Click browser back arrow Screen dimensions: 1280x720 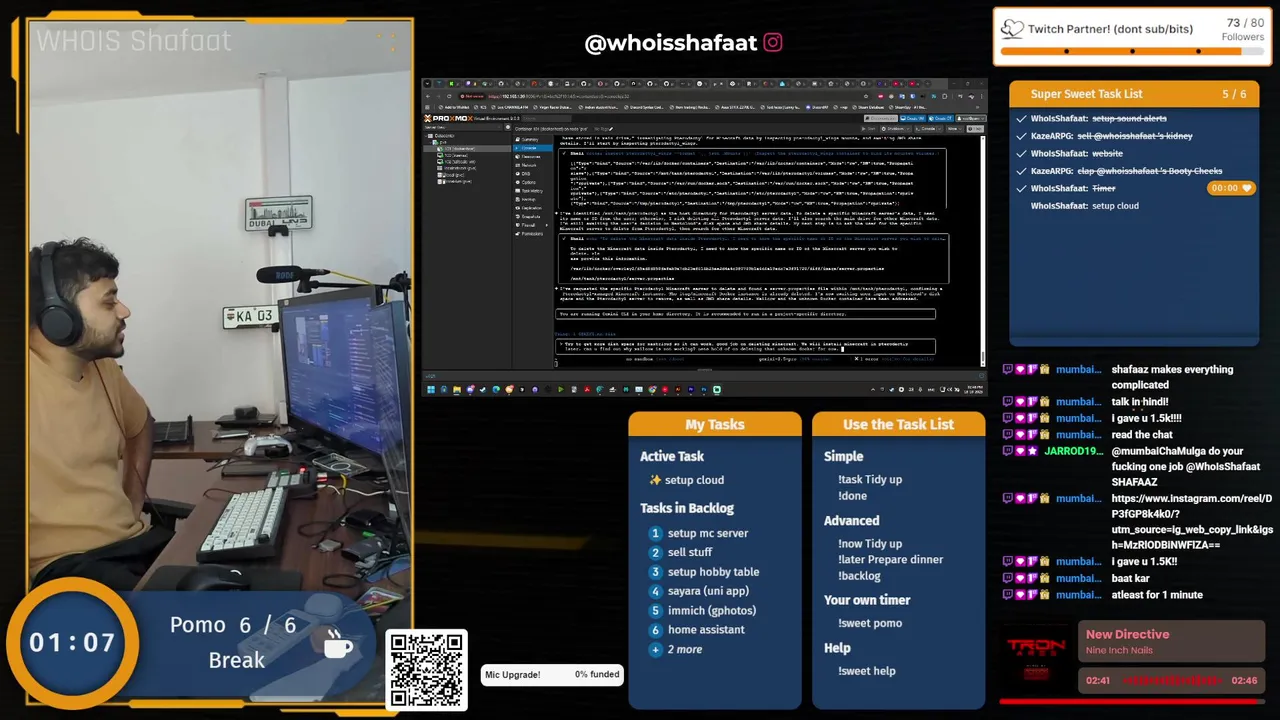coord(428,96)
